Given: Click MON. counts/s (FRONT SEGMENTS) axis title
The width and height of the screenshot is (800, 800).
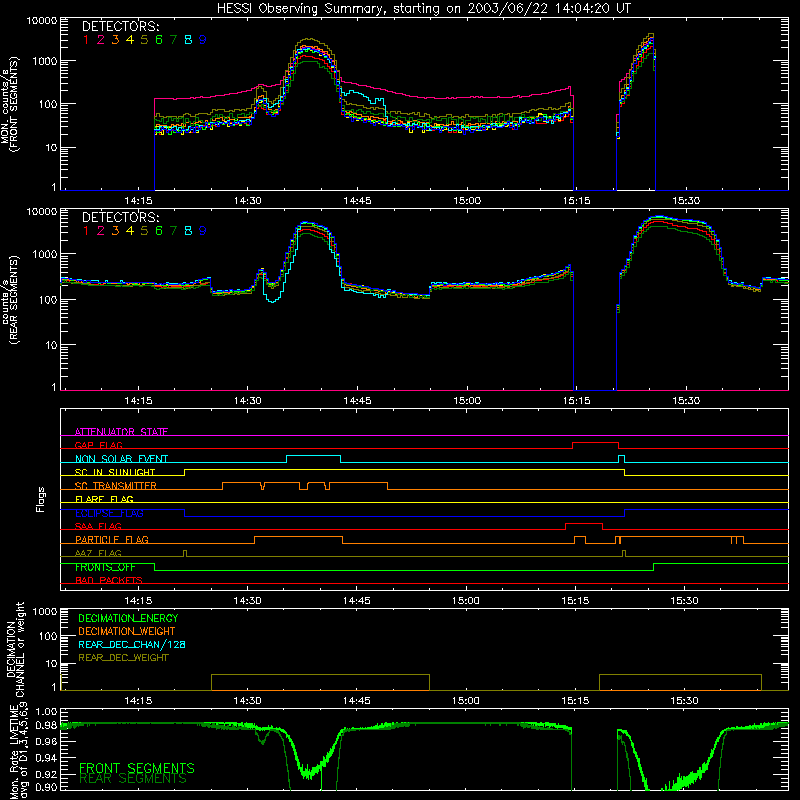Looking at the screenshot, I should click(x=10, y=104).
